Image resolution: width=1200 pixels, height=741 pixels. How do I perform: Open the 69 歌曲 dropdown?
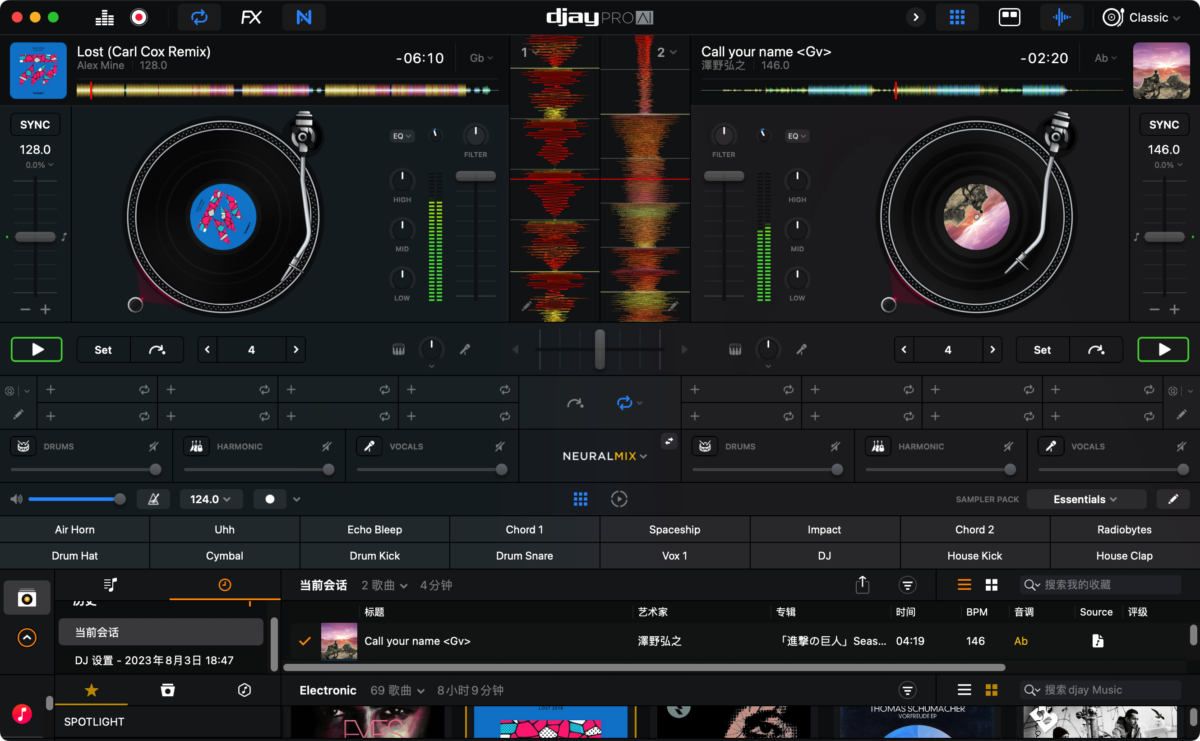click(x=397, y=691)
